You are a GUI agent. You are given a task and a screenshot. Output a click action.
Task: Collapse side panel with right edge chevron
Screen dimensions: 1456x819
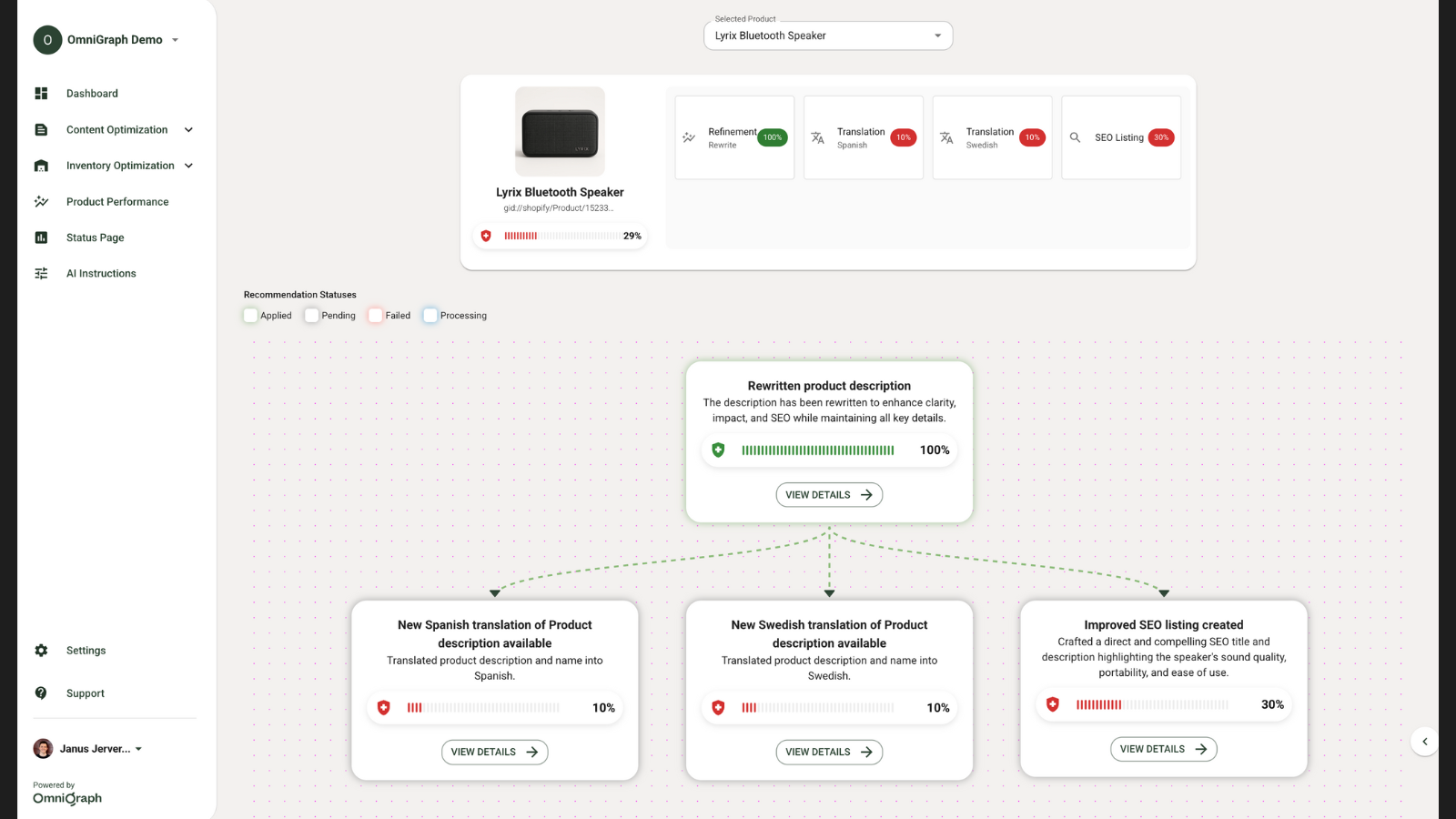(1424, 742)
